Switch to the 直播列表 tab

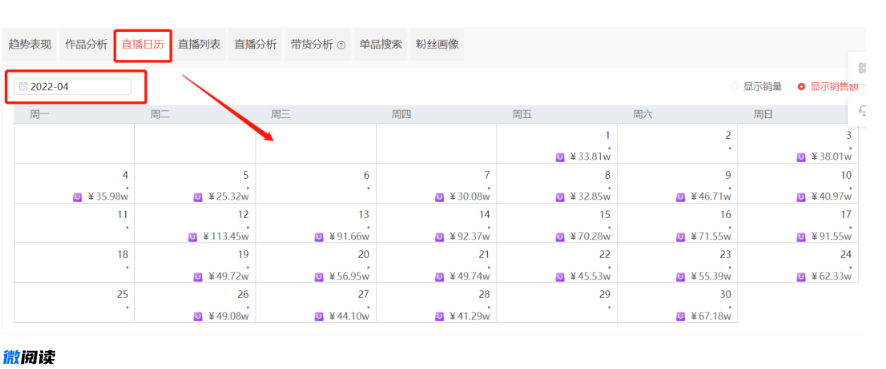pyautogui.click(x=199, y=45)
